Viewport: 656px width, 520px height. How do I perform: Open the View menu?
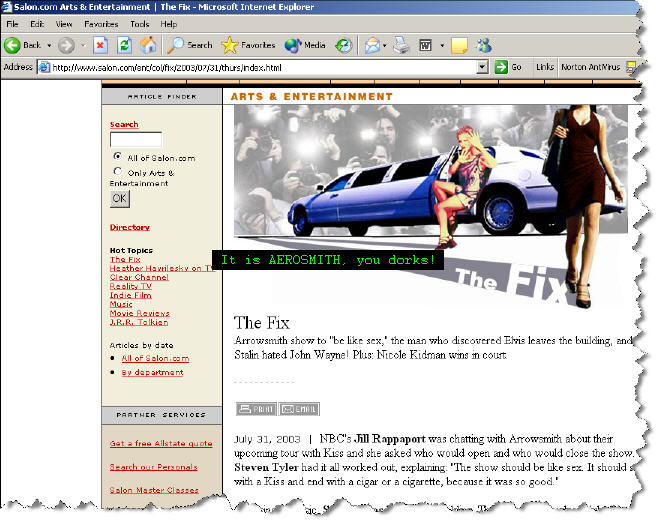pos(64,24)
